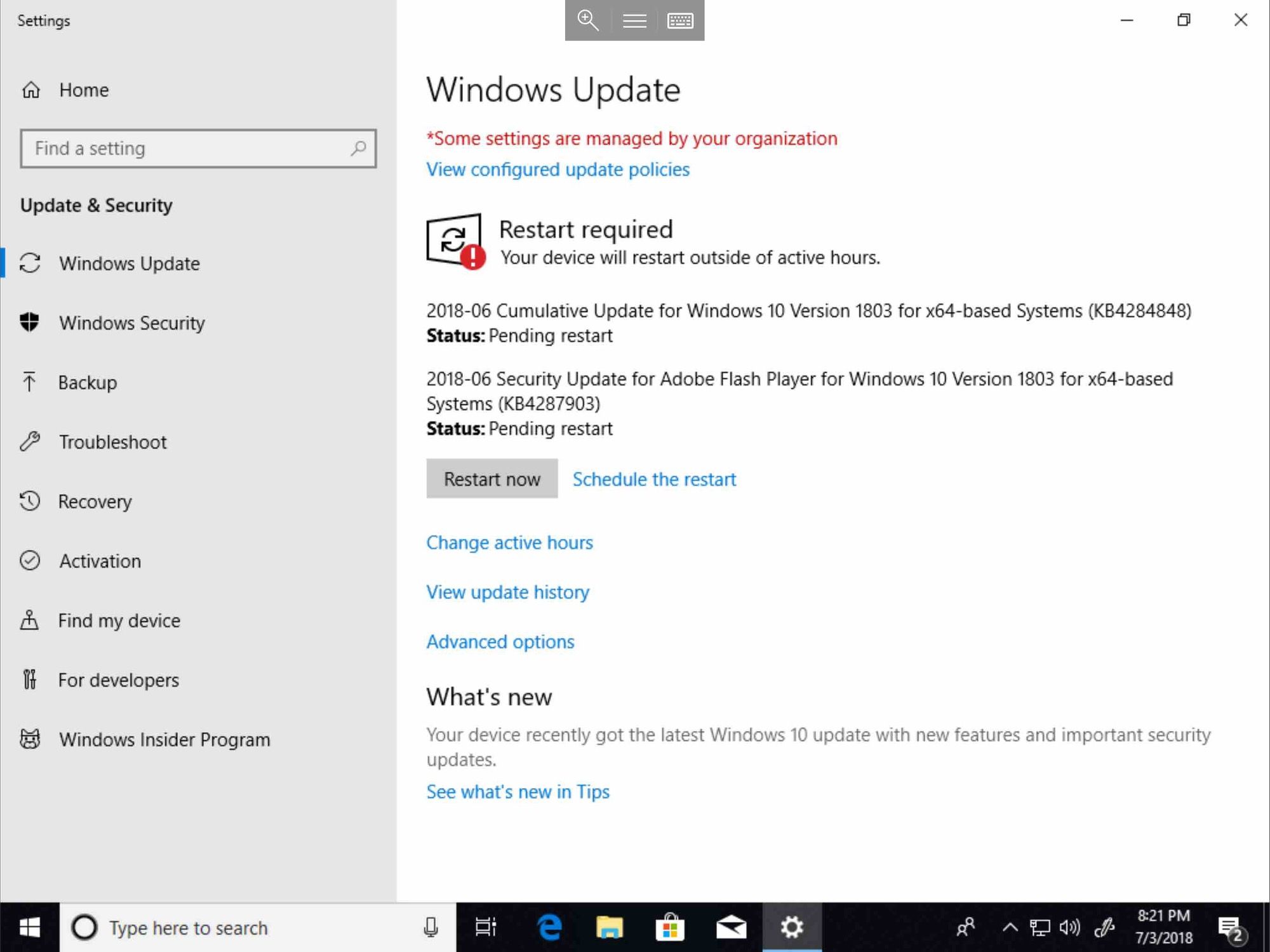
Task: Open the People icon in system tray
Action: tap(966, 928)
